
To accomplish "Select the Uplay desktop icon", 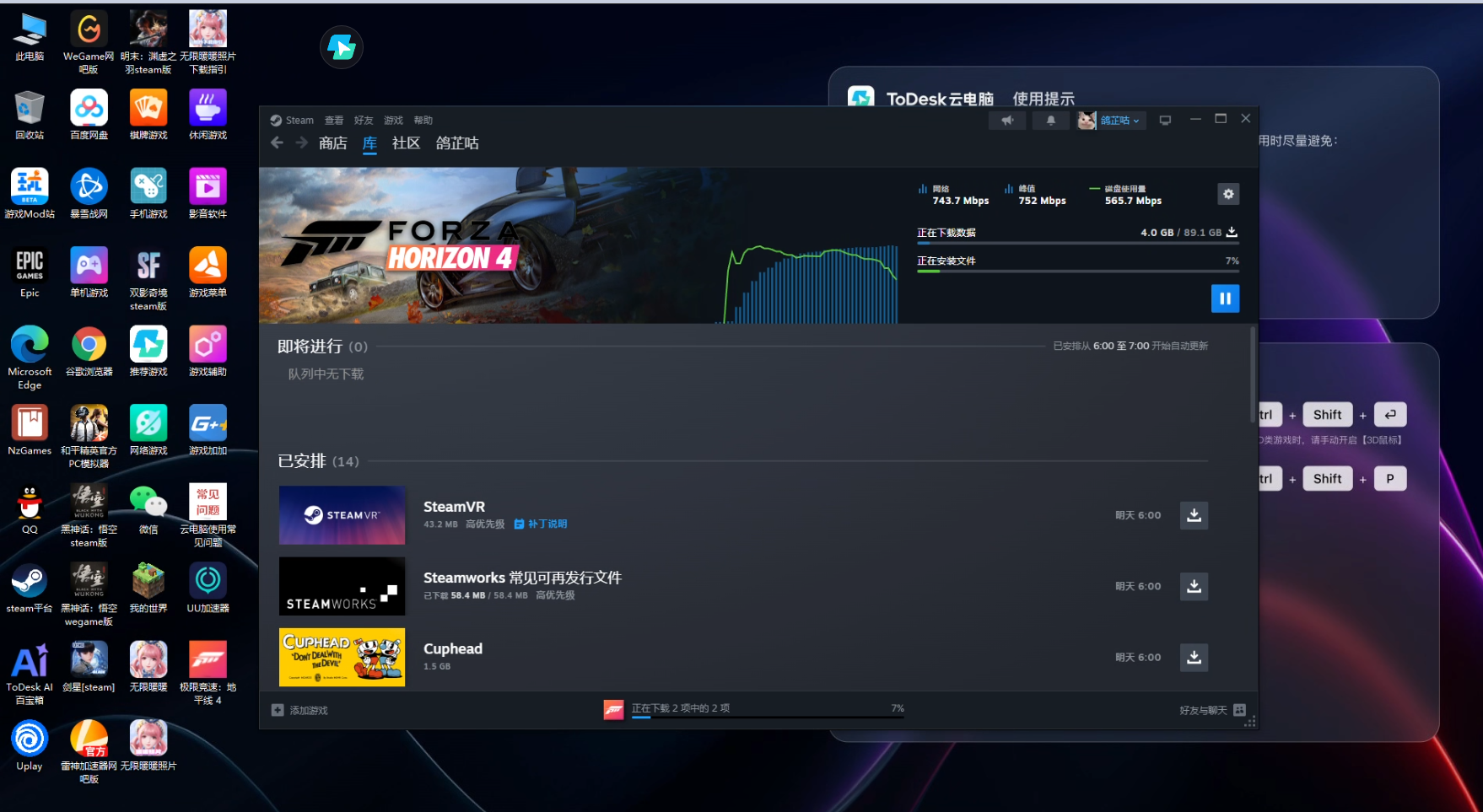I will [x=30, y=746].
